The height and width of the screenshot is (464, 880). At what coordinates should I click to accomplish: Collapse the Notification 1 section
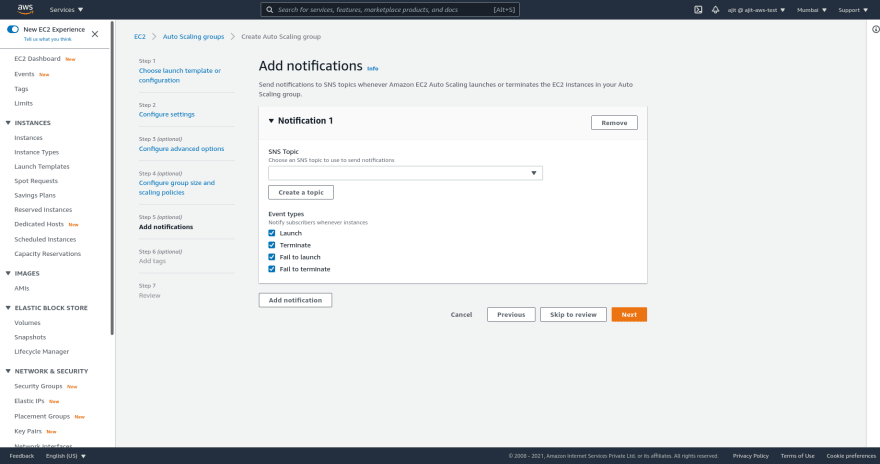[271, 121]
